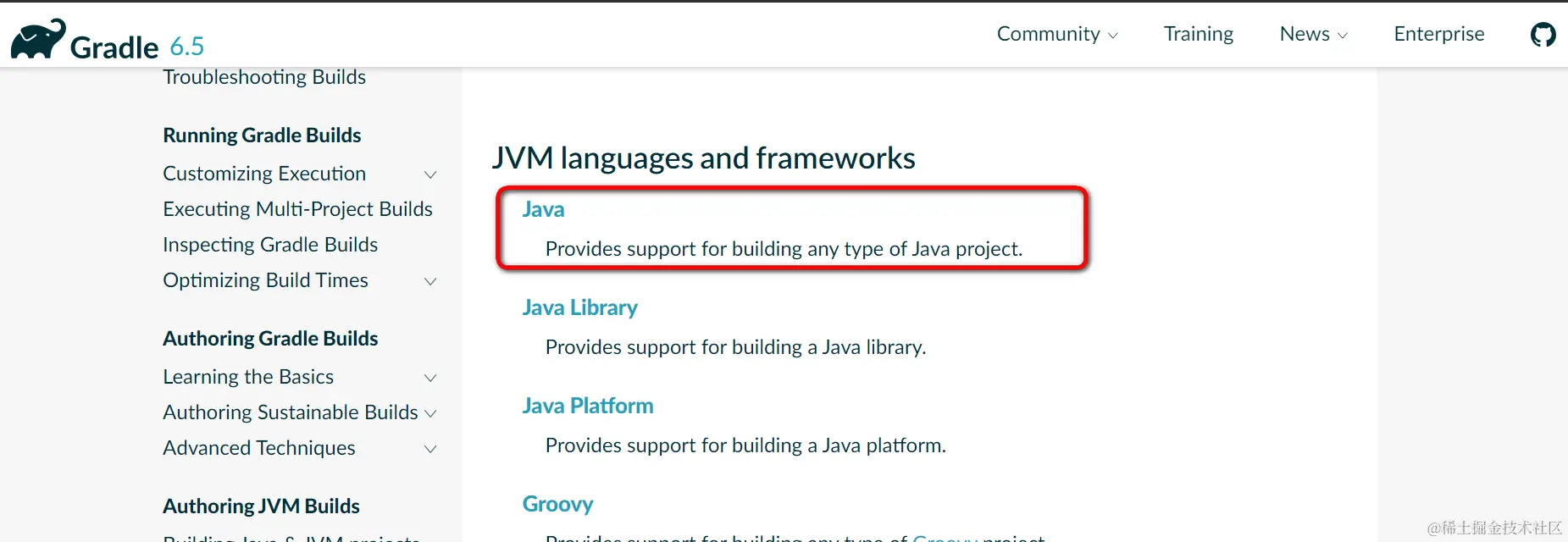The image size is (1568, 542).
Task: Expand the Optimizing Build Times section
Action: click(x=430, y=281)
